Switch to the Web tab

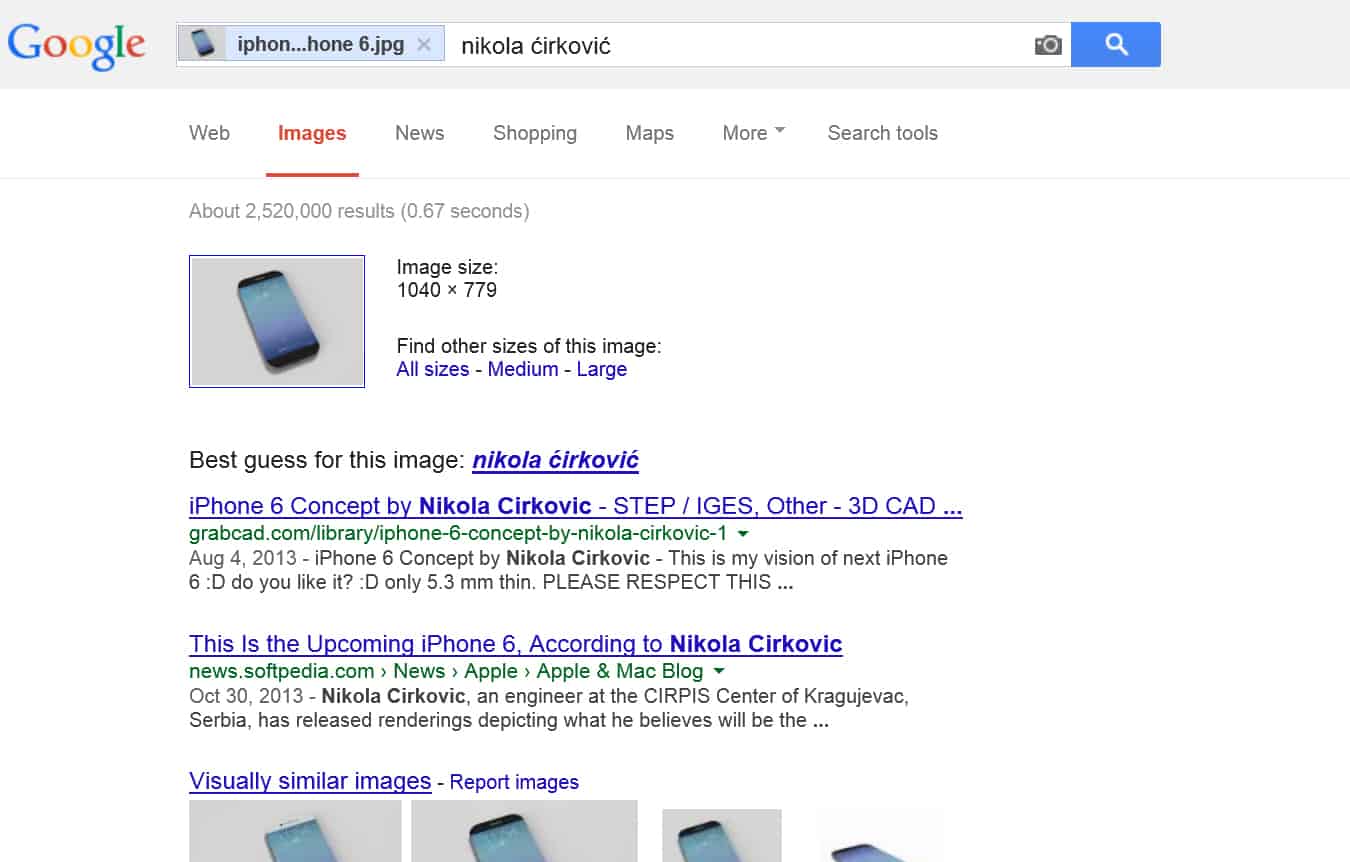click(x=209, y=133)
